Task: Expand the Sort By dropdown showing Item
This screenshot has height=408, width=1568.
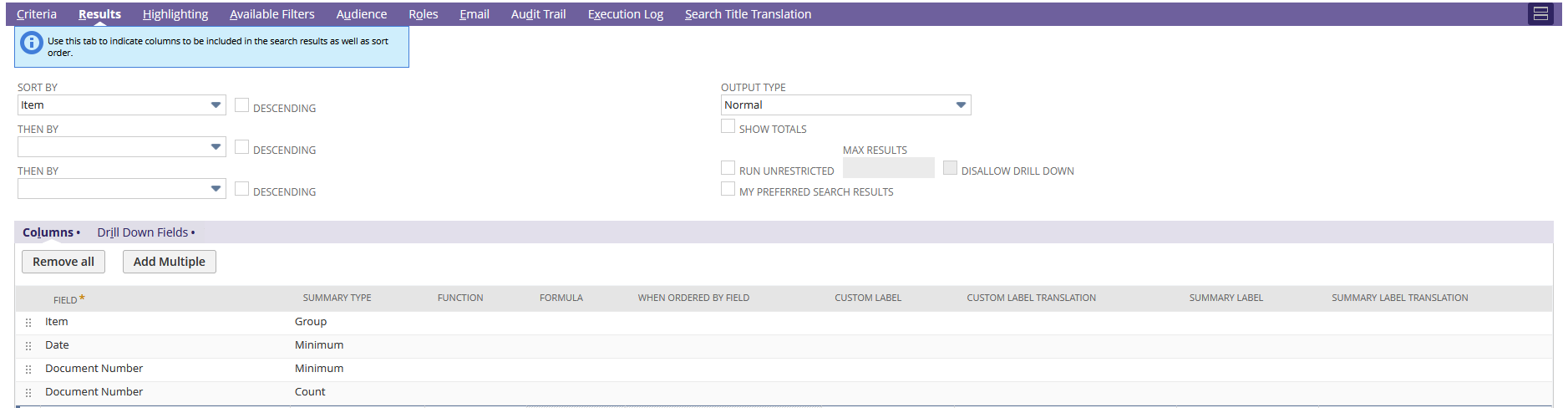Action: tap(122, 105)
